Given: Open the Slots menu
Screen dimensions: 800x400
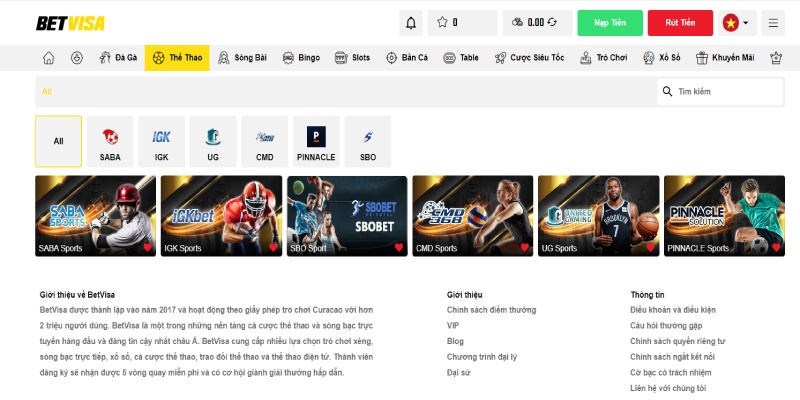Looking at the screenshot, I should coord(352,58).
